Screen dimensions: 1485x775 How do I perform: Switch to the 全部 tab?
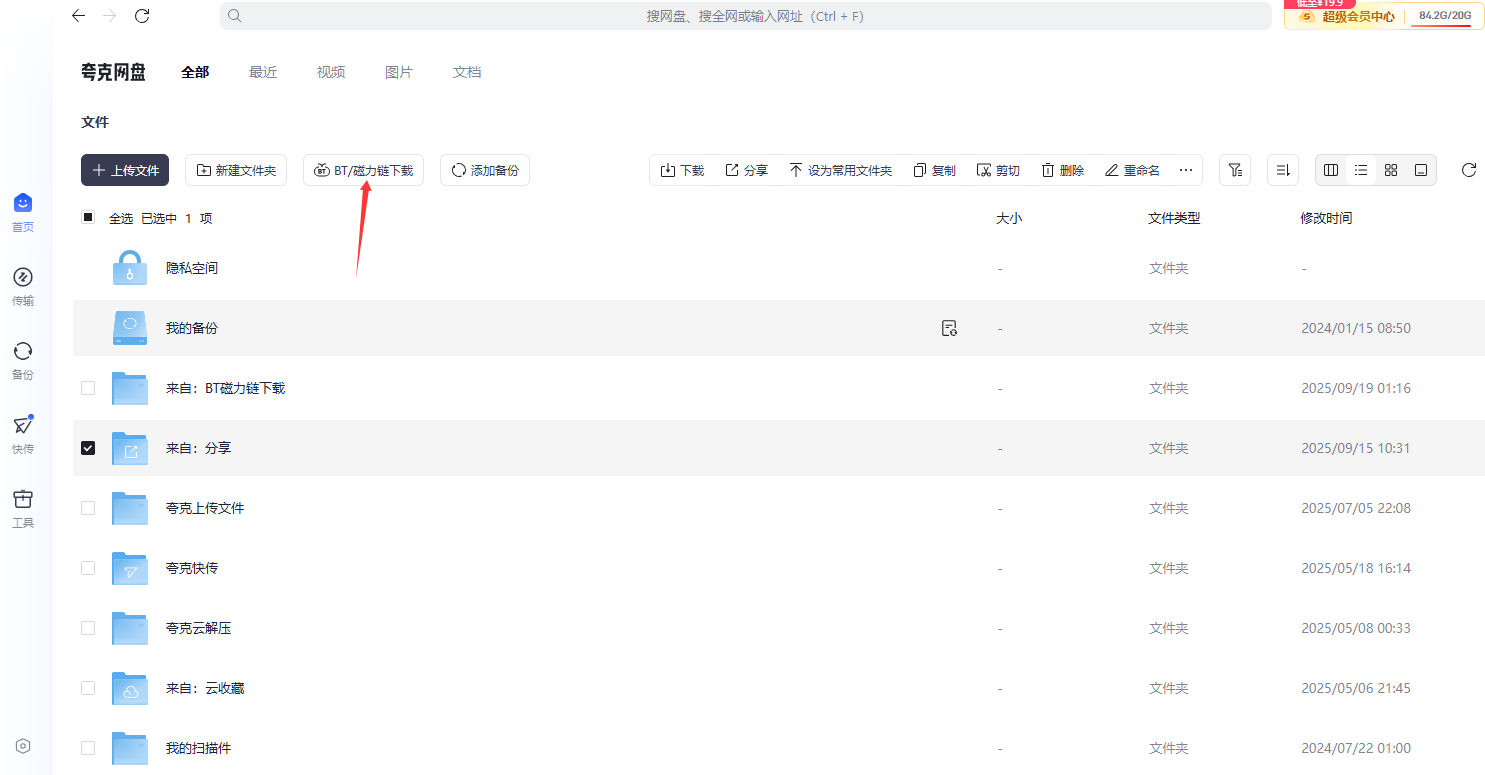click(195, 72)
